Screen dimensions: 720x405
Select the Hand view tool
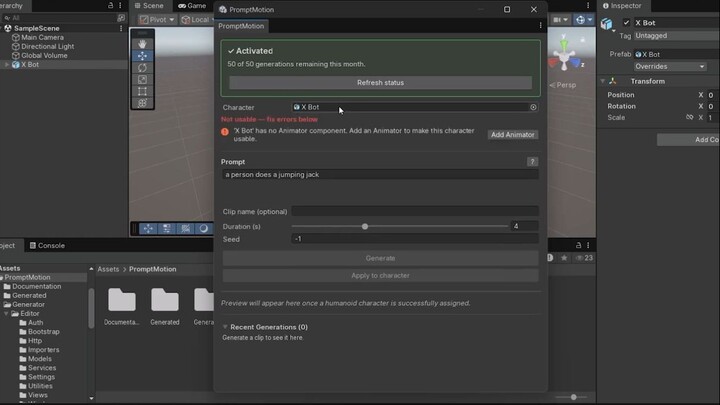coord(142,44)
